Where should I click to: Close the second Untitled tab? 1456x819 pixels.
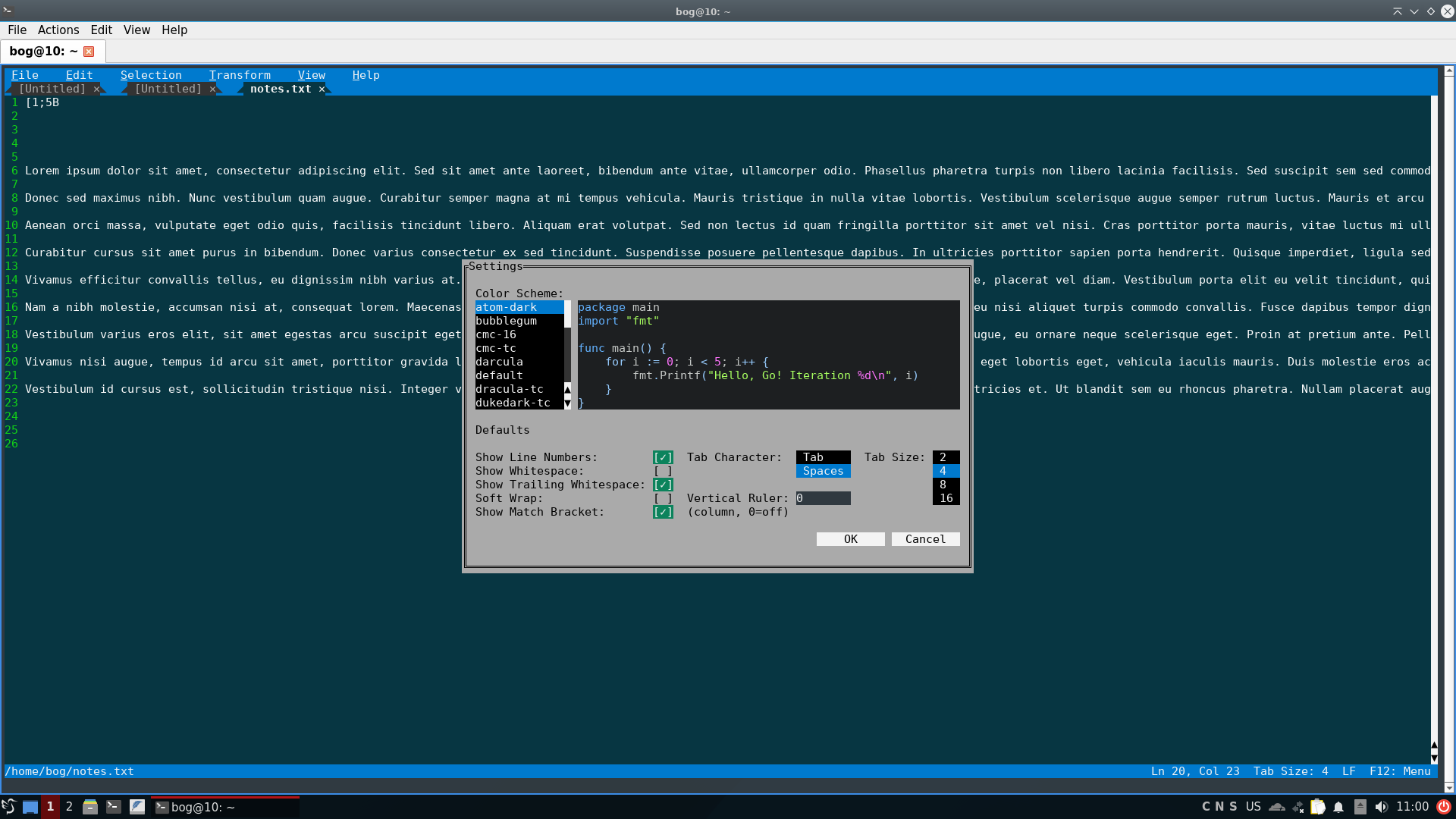click(x=212, y=89)
